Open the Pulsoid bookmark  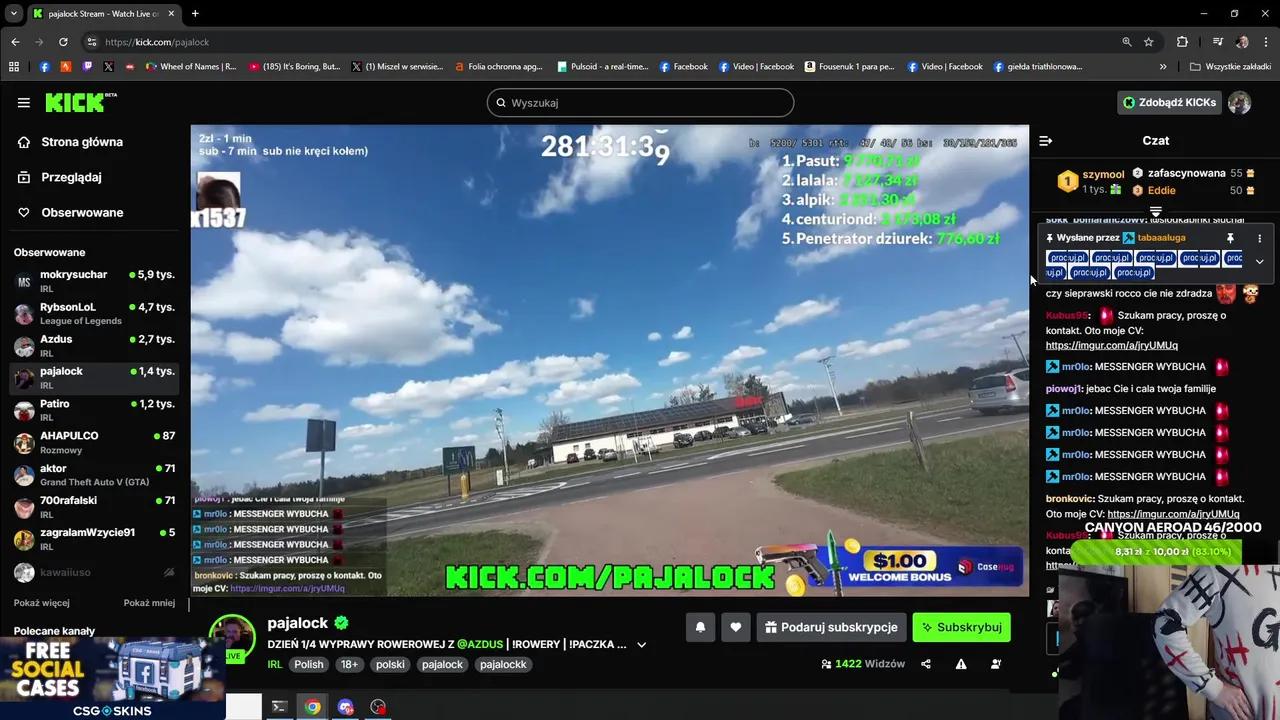tap(603, 67)
